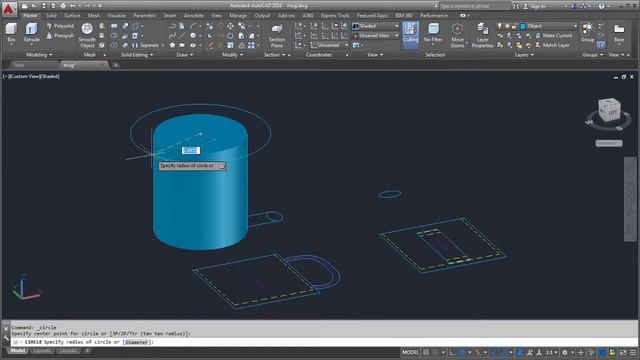Toggle the layer freeze sun icon
This screenshot has height=360, width=640.
point(507,26)
